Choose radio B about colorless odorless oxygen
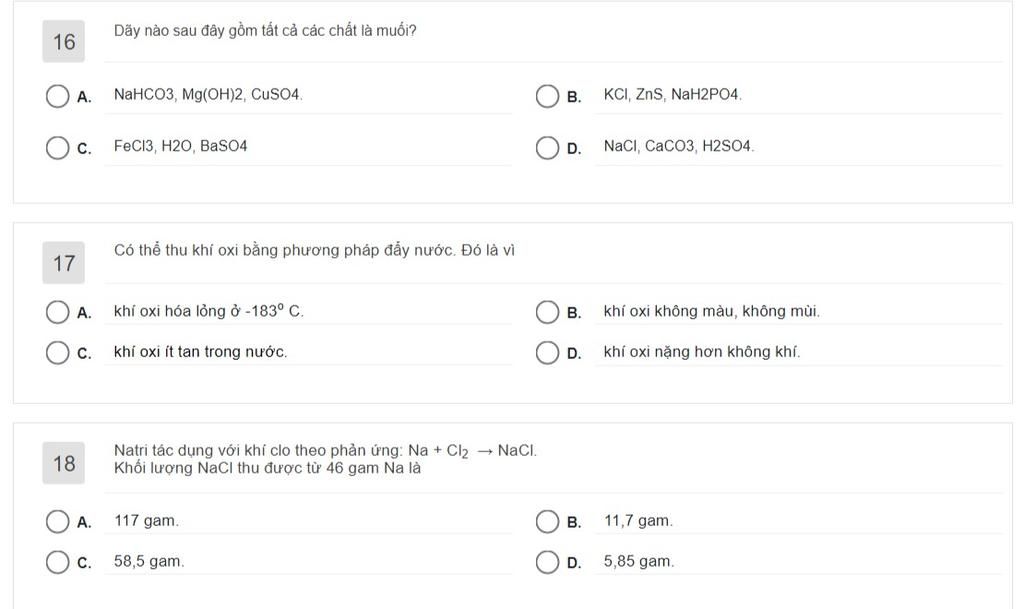1024x609 pixels. [547, 312]
